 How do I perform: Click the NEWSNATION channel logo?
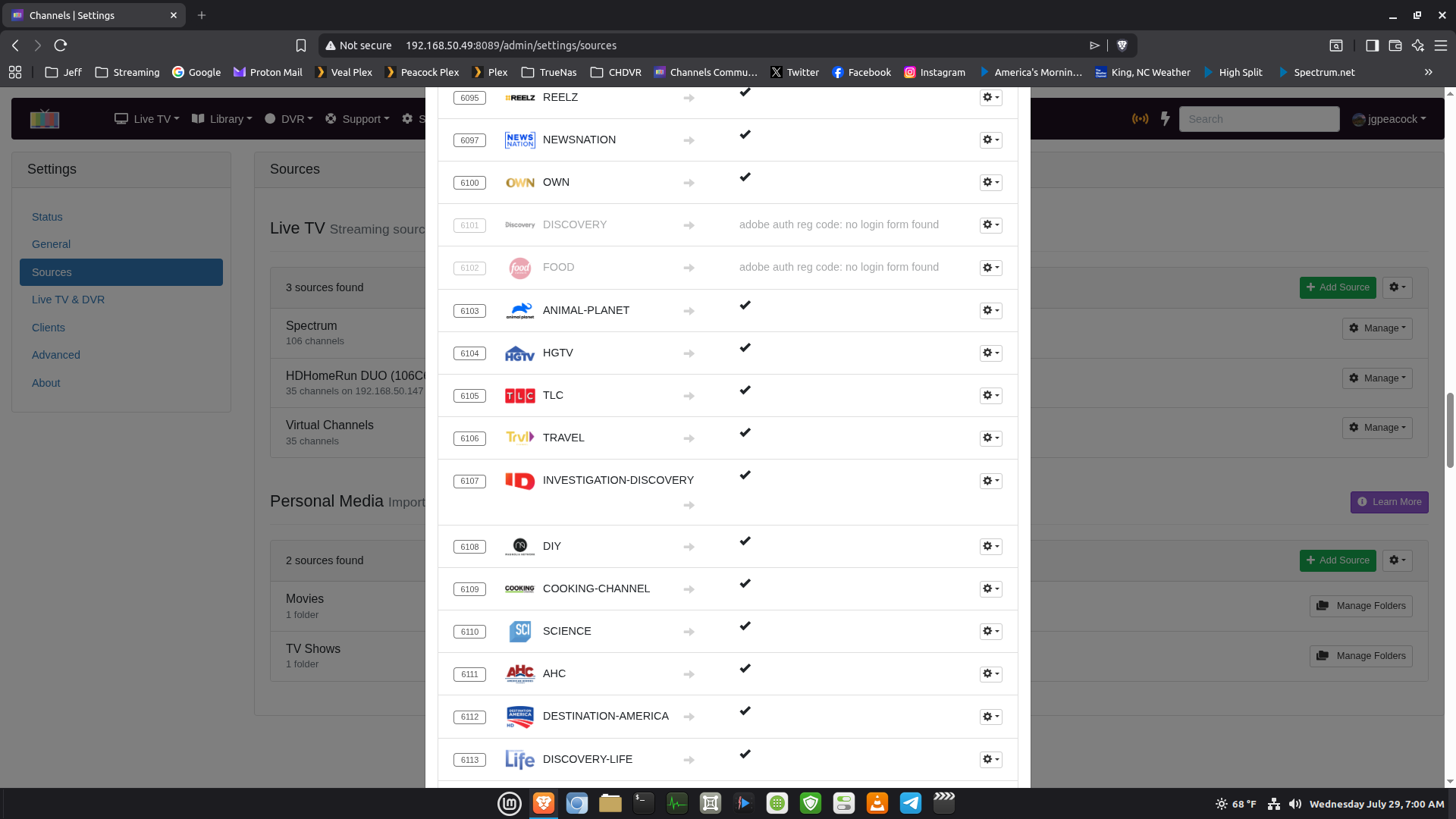coord(520,140)
